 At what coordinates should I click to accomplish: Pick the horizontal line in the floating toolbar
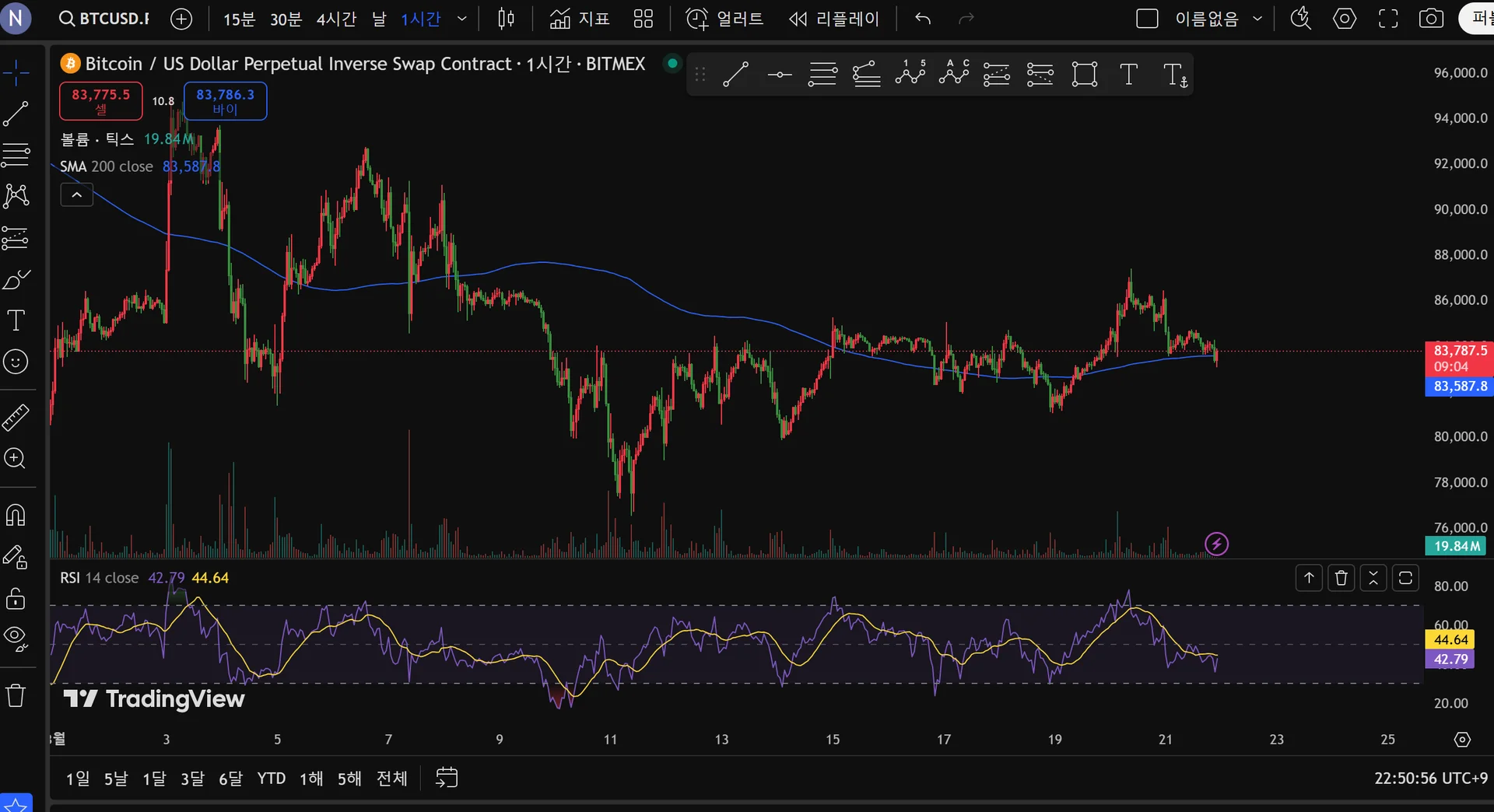click(x=779, y=75)
